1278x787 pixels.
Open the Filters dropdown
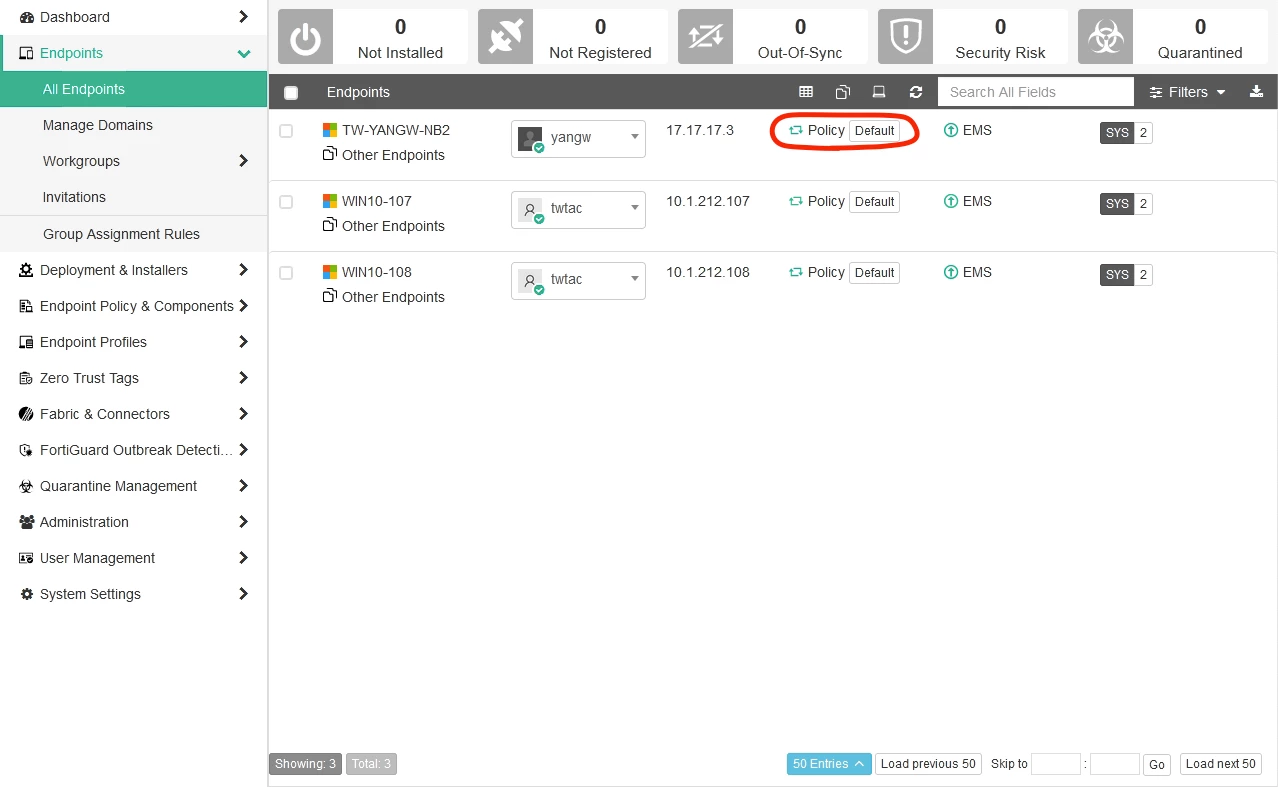tap(1188, 92)
